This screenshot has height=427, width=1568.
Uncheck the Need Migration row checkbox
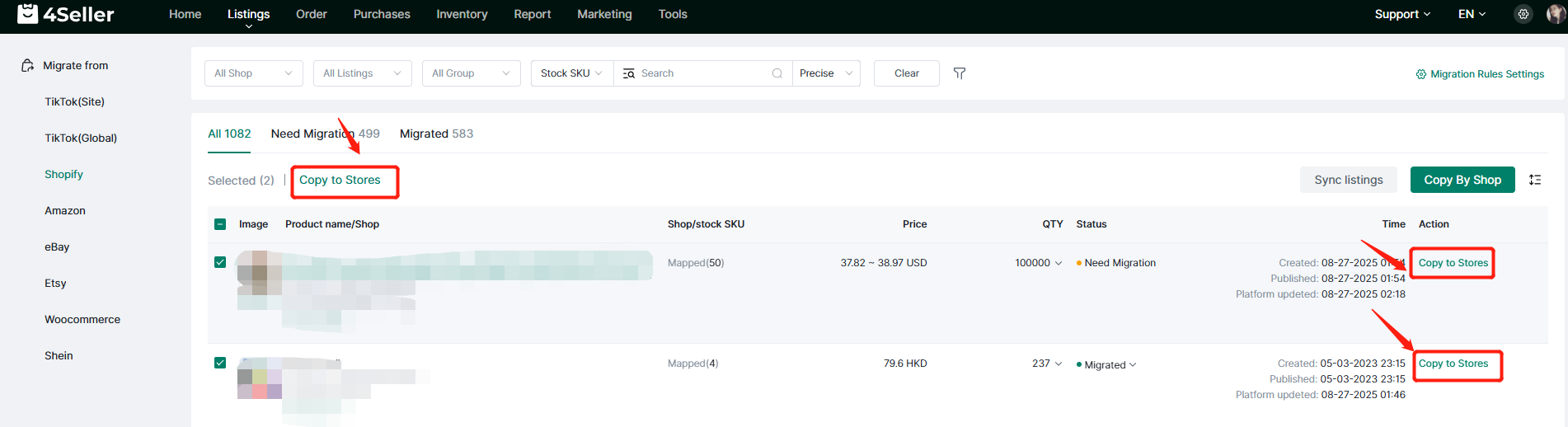[220, 262]
